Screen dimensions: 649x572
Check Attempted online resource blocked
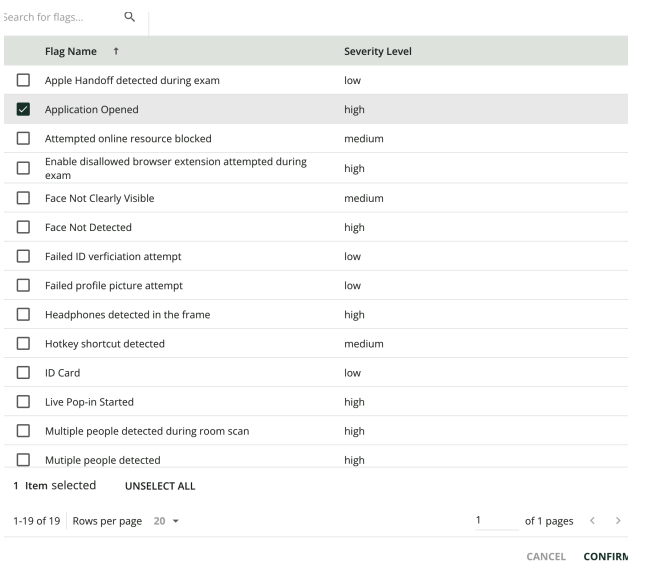tap(23, 138)
